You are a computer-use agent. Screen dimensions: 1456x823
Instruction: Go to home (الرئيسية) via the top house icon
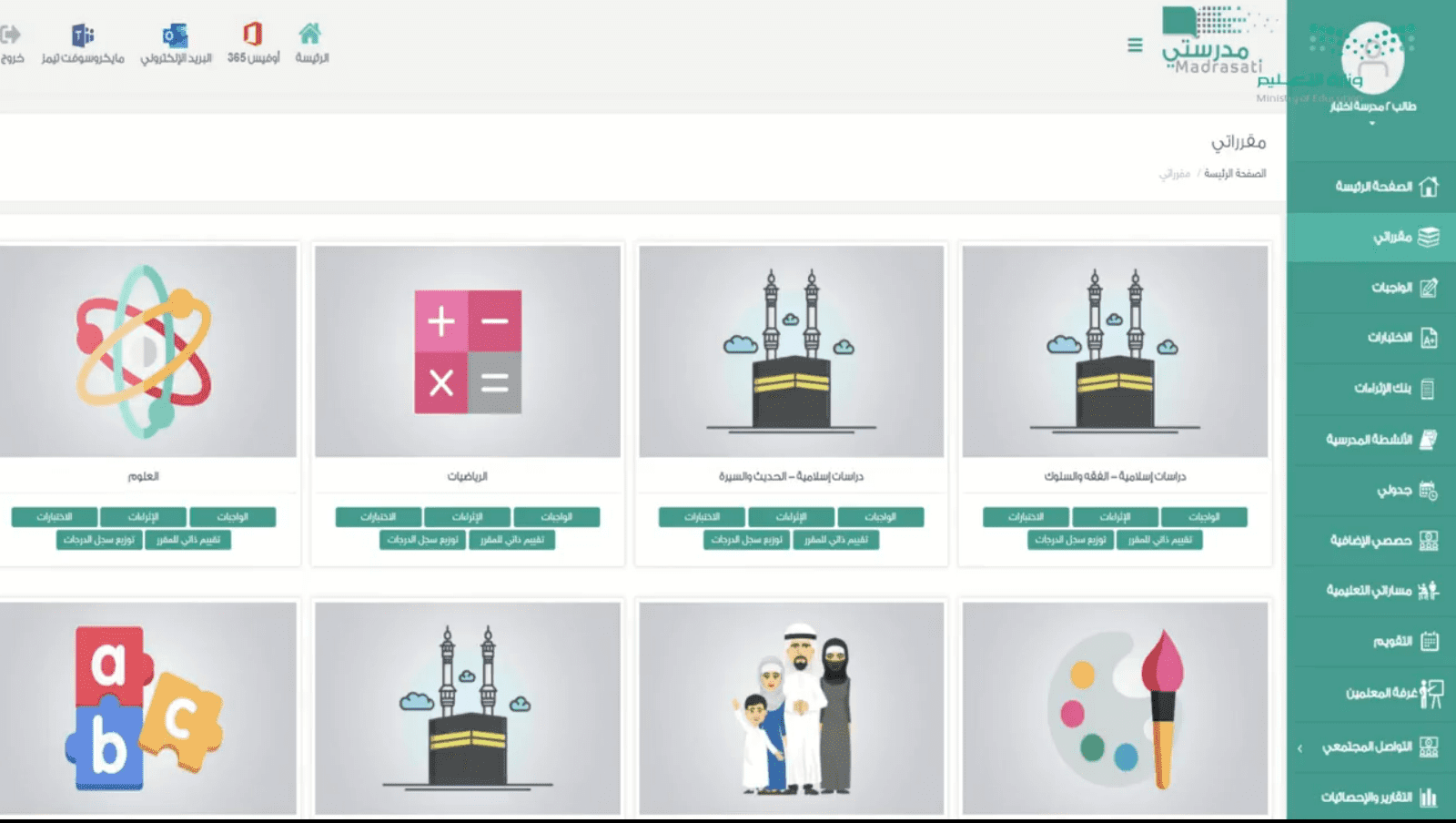click(x=310, y=34)
